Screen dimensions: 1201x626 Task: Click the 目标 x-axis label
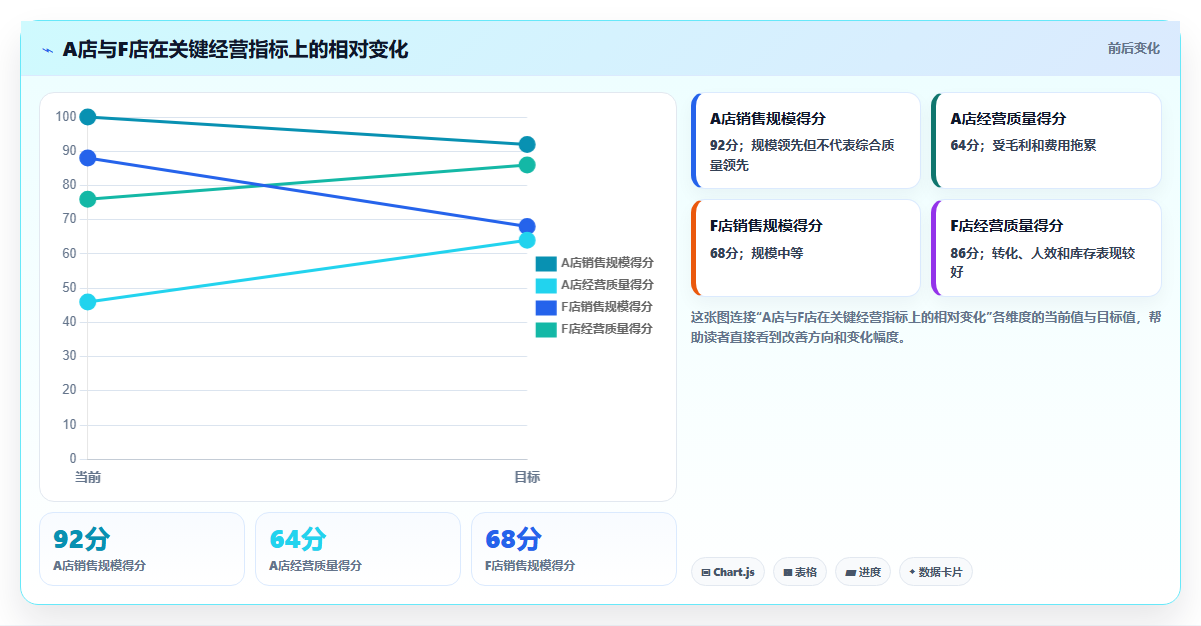tap(527, 477)
